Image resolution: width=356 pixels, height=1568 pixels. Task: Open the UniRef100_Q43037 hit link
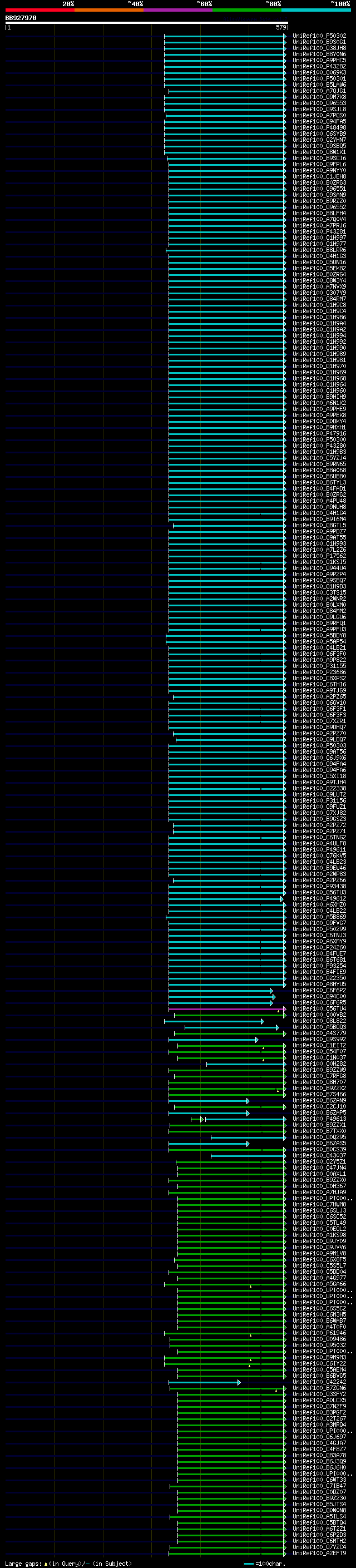pyautogui.click(x=319, y=1156)
